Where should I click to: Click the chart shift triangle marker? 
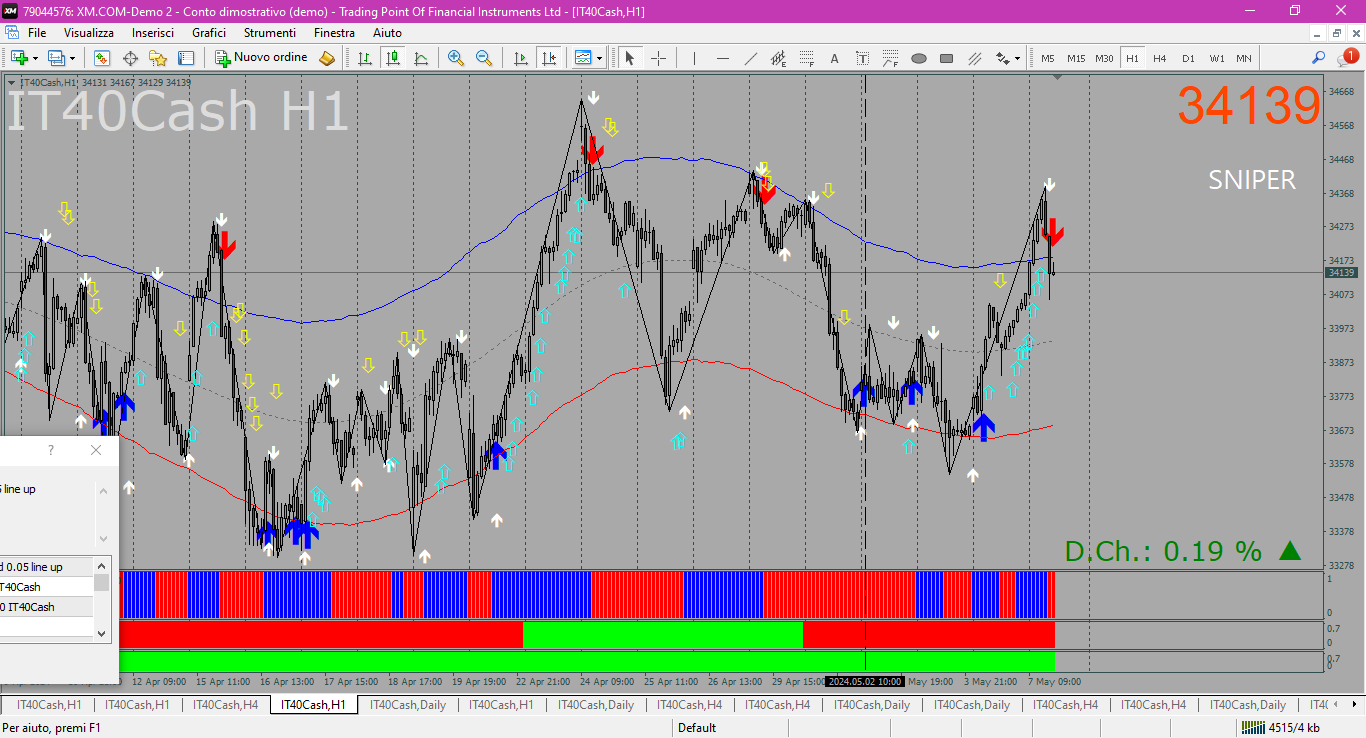coord(1059,77)
